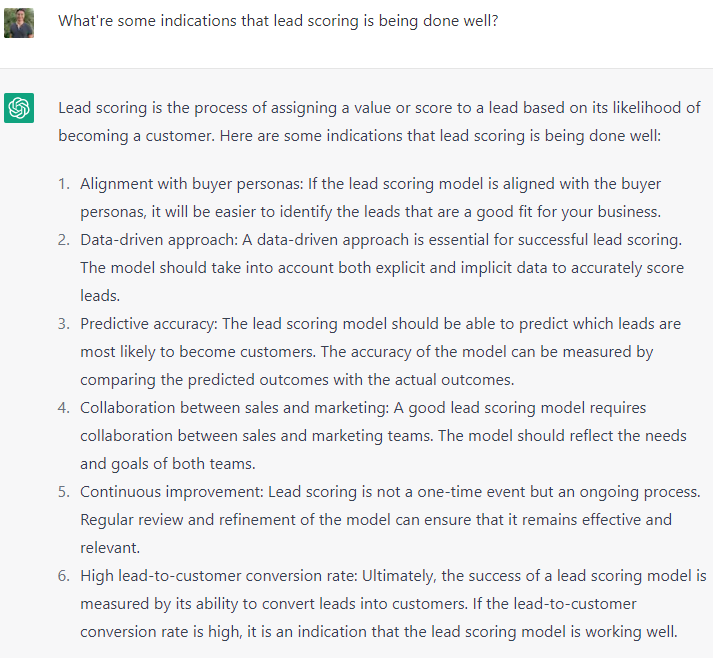Click the intro sentence starting "Lead scoring is the process"
The image size is (713, 658).
[x=379, y=107]
